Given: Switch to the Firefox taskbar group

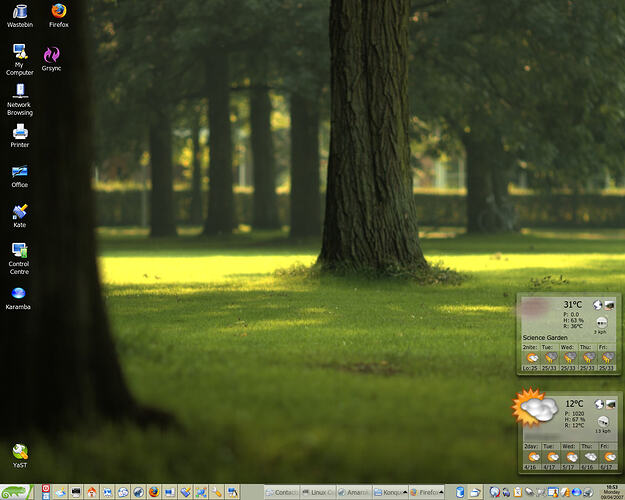Looking at the screenshot, I should 425,492.
